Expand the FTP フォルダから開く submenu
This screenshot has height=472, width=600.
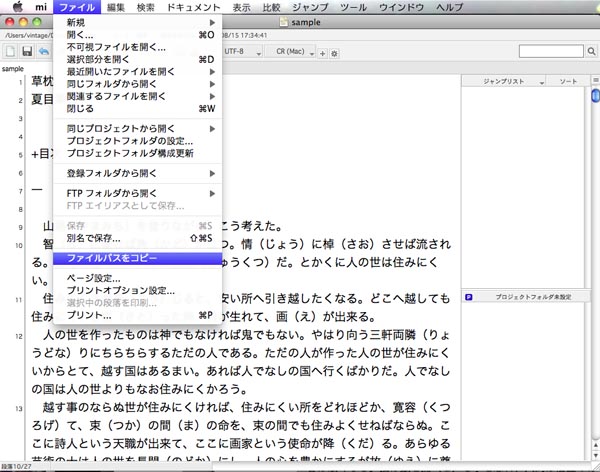135,192
